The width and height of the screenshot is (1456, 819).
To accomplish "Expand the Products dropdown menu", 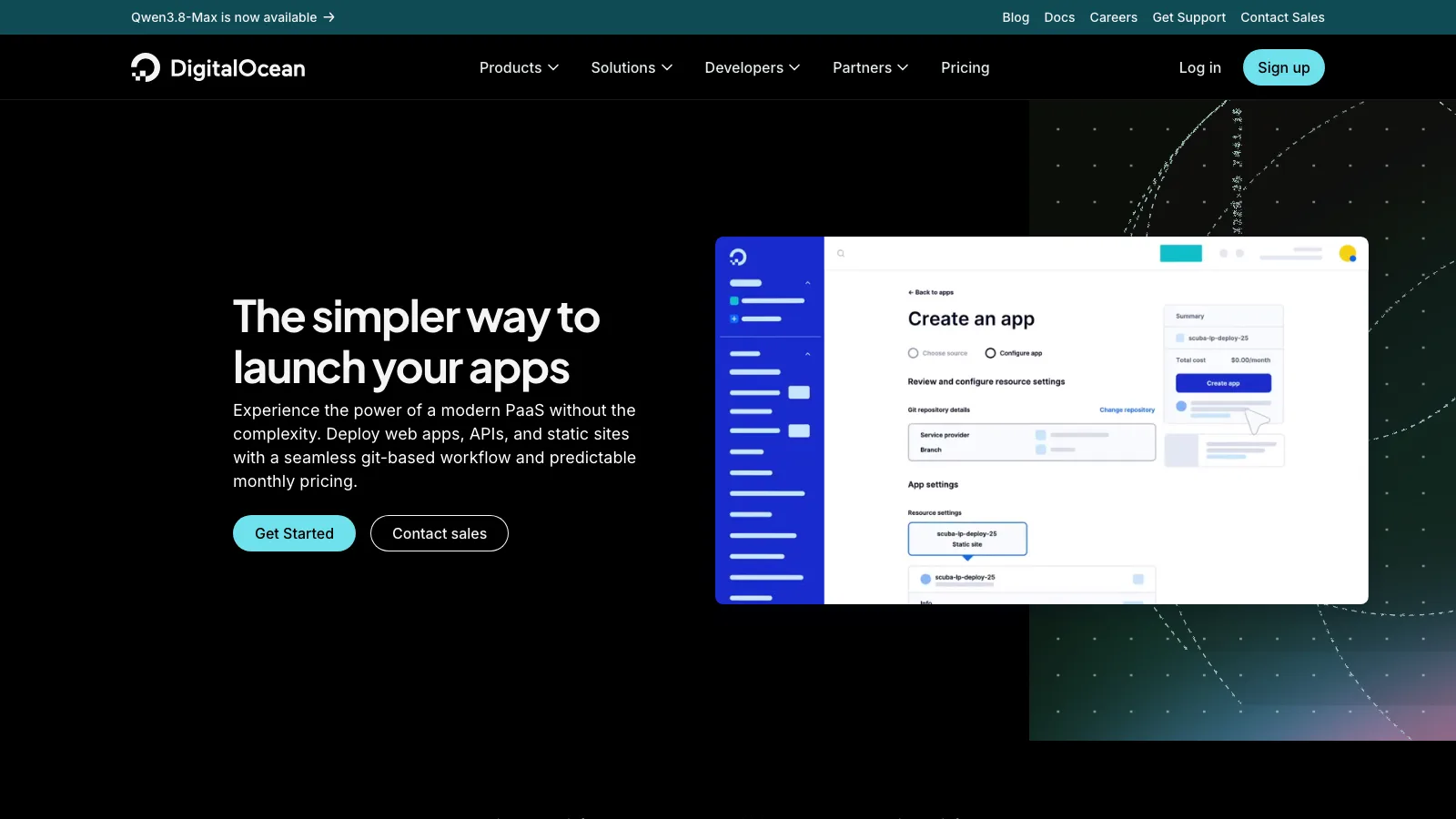I will tap(519, 67).
